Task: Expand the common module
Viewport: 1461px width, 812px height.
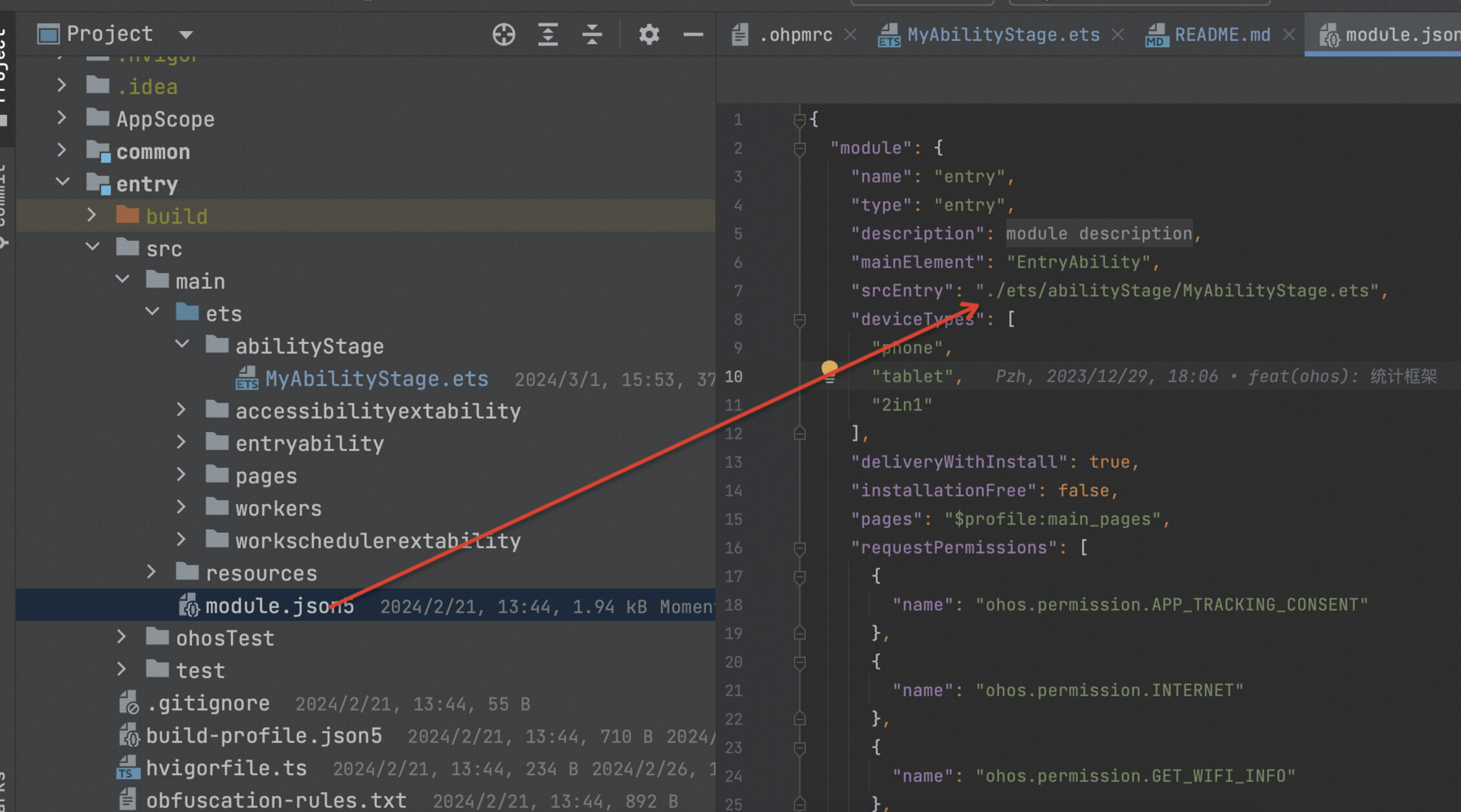Action: tap(62, 150)
